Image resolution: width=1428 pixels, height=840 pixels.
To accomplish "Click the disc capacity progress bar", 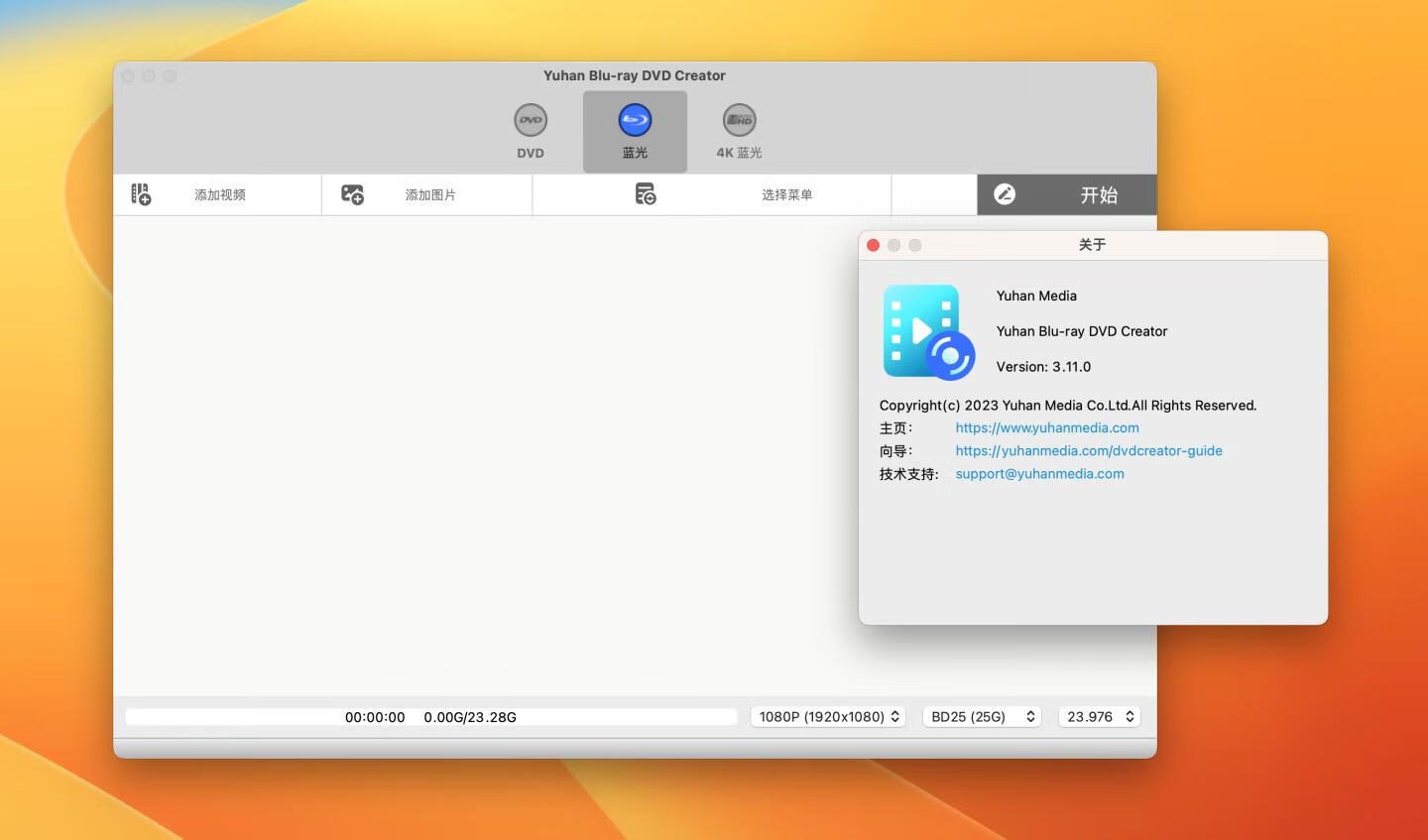I will pyautogui.click(x=431, y=717).
